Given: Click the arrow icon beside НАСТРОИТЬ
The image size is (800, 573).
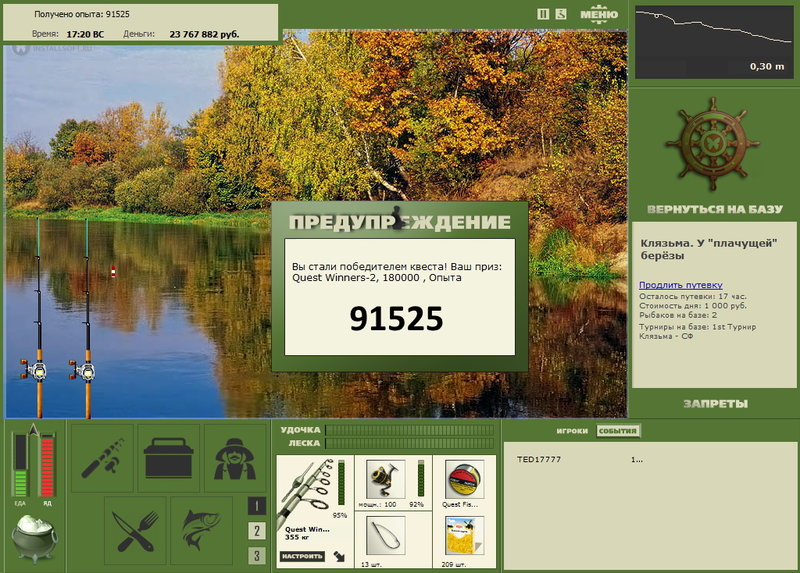Looking at the screenshot, I should pos(339,556).
